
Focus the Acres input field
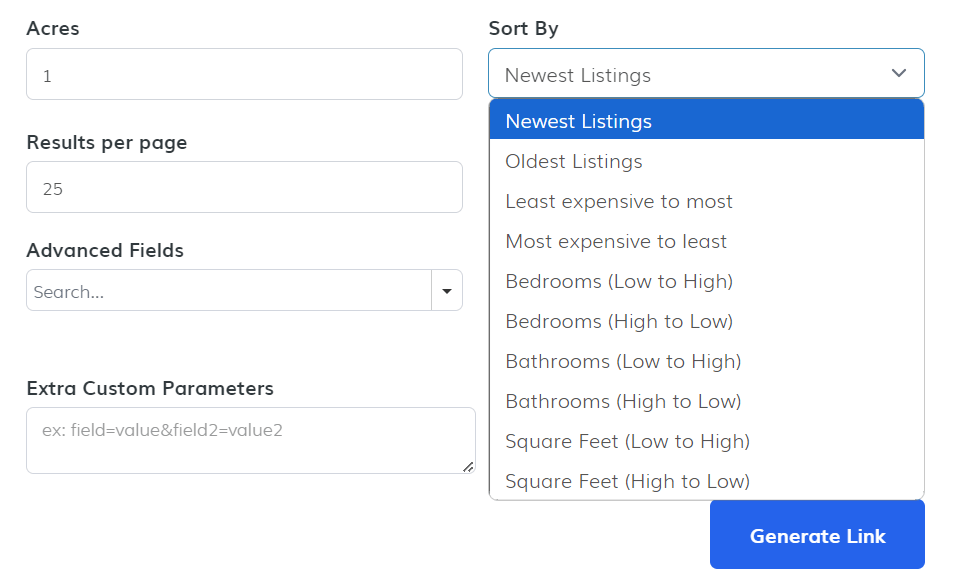[x=244, y=75]
